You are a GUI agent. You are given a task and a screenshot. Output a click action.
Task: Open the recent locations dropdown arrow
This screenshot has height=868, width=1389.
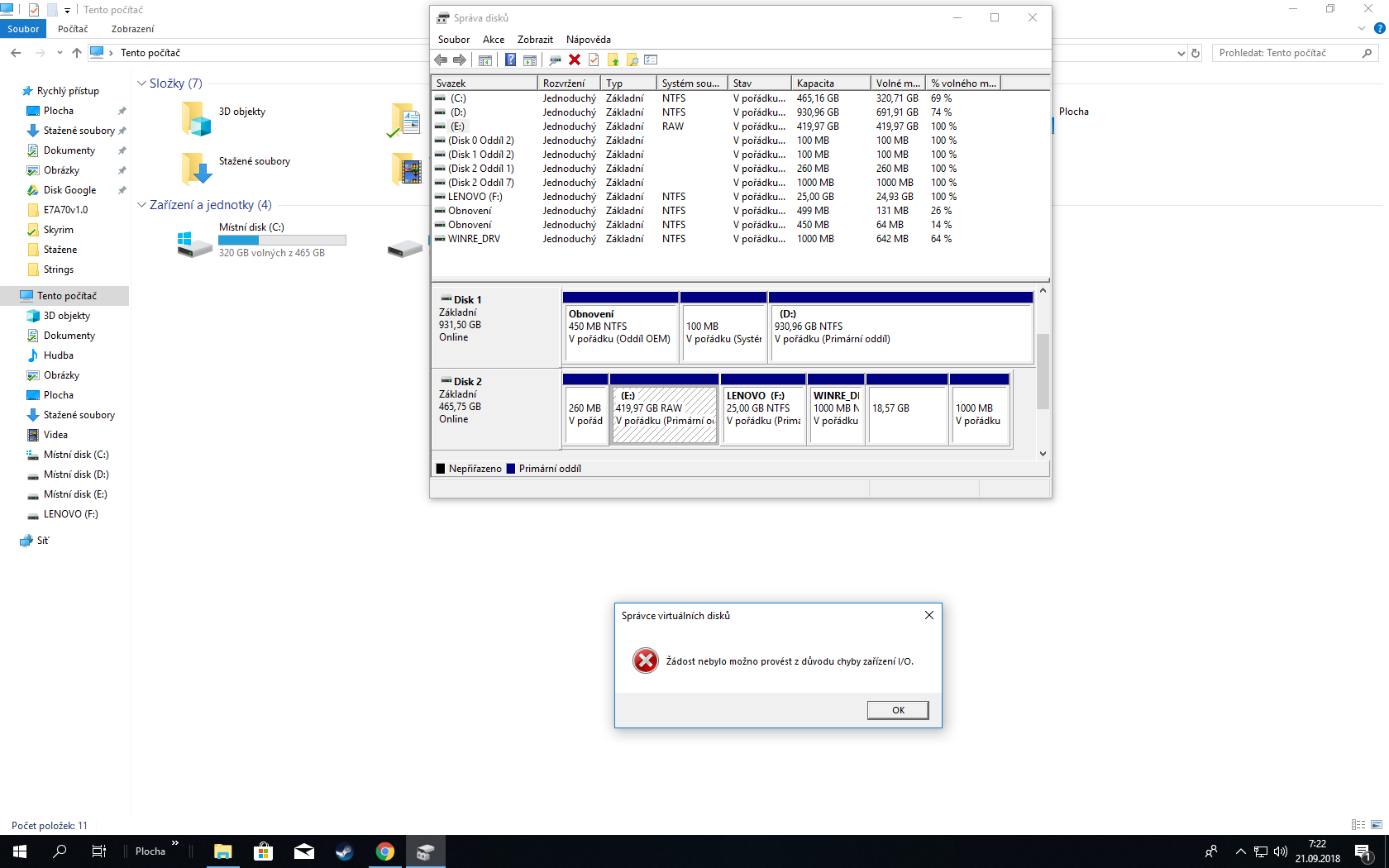pos(60,53)
